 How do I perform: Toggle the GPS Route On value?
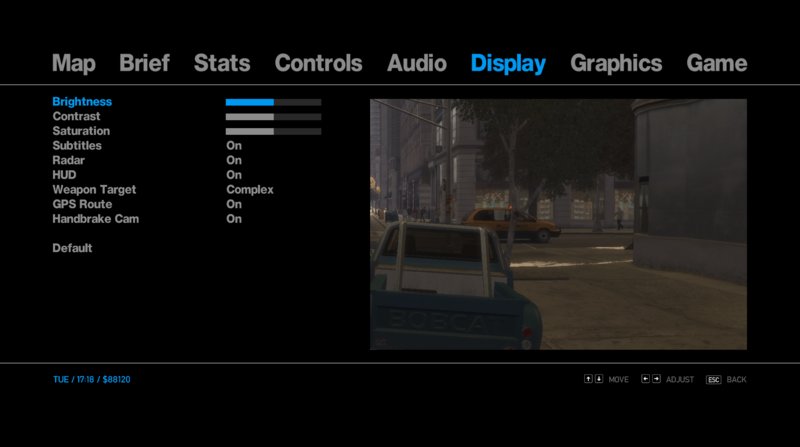coord(234,204)
